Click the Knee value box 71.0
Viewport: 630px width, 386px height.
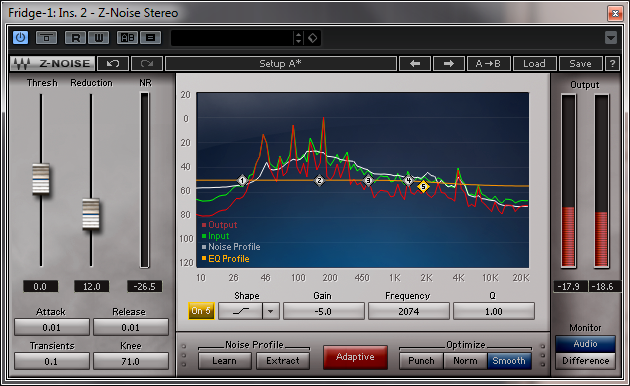[x=131, y=361]
